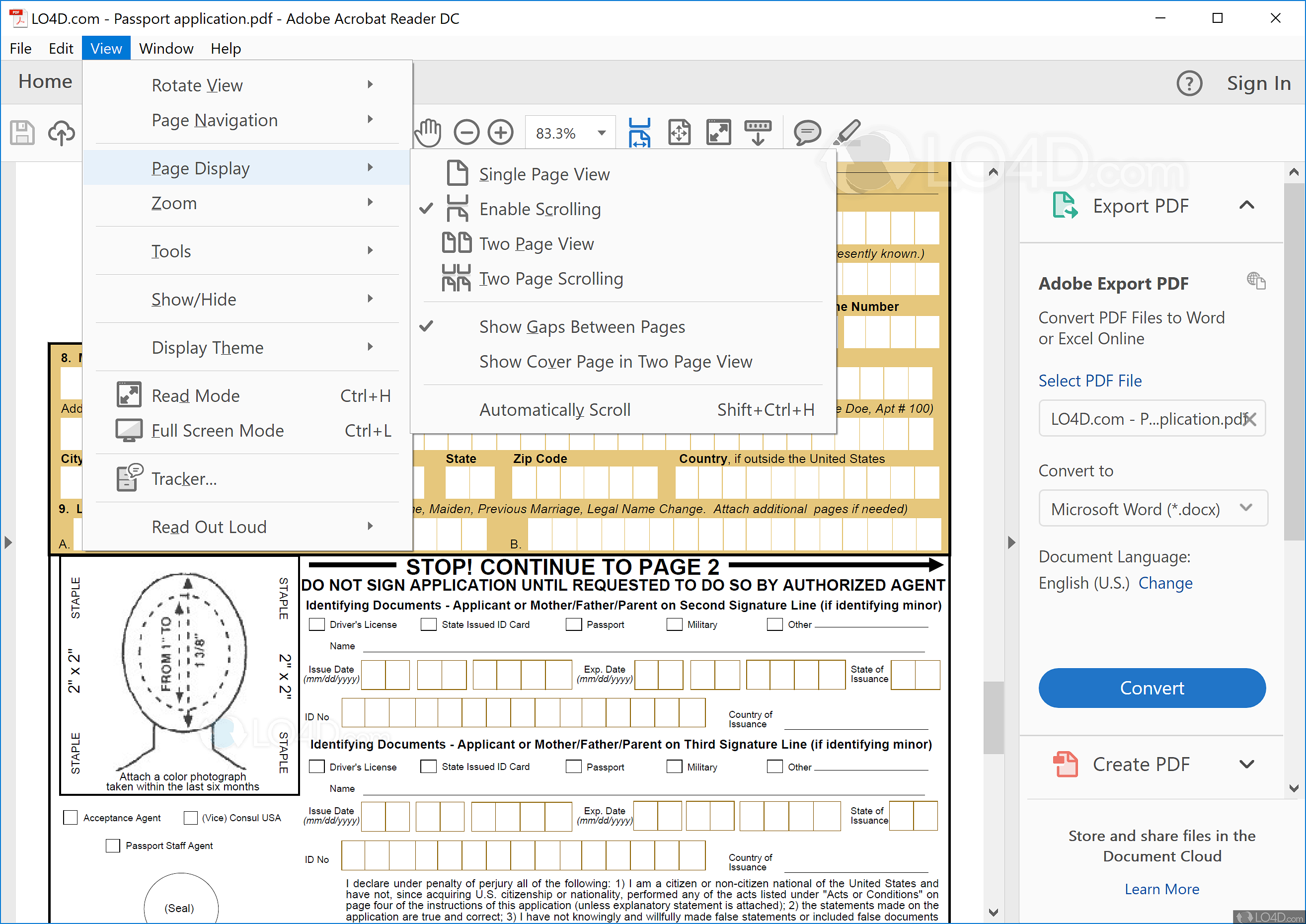Check the Driver's License checkbox
Screen dimensions: 1306x924
pos(317,624)
